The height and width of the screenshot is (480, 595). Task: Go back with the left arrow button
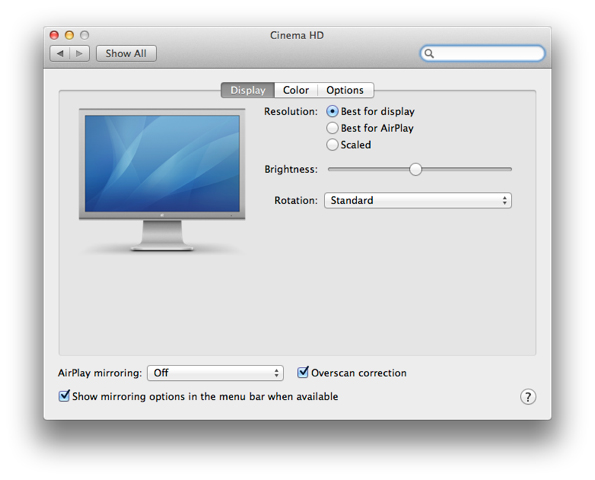pos(60,54)
